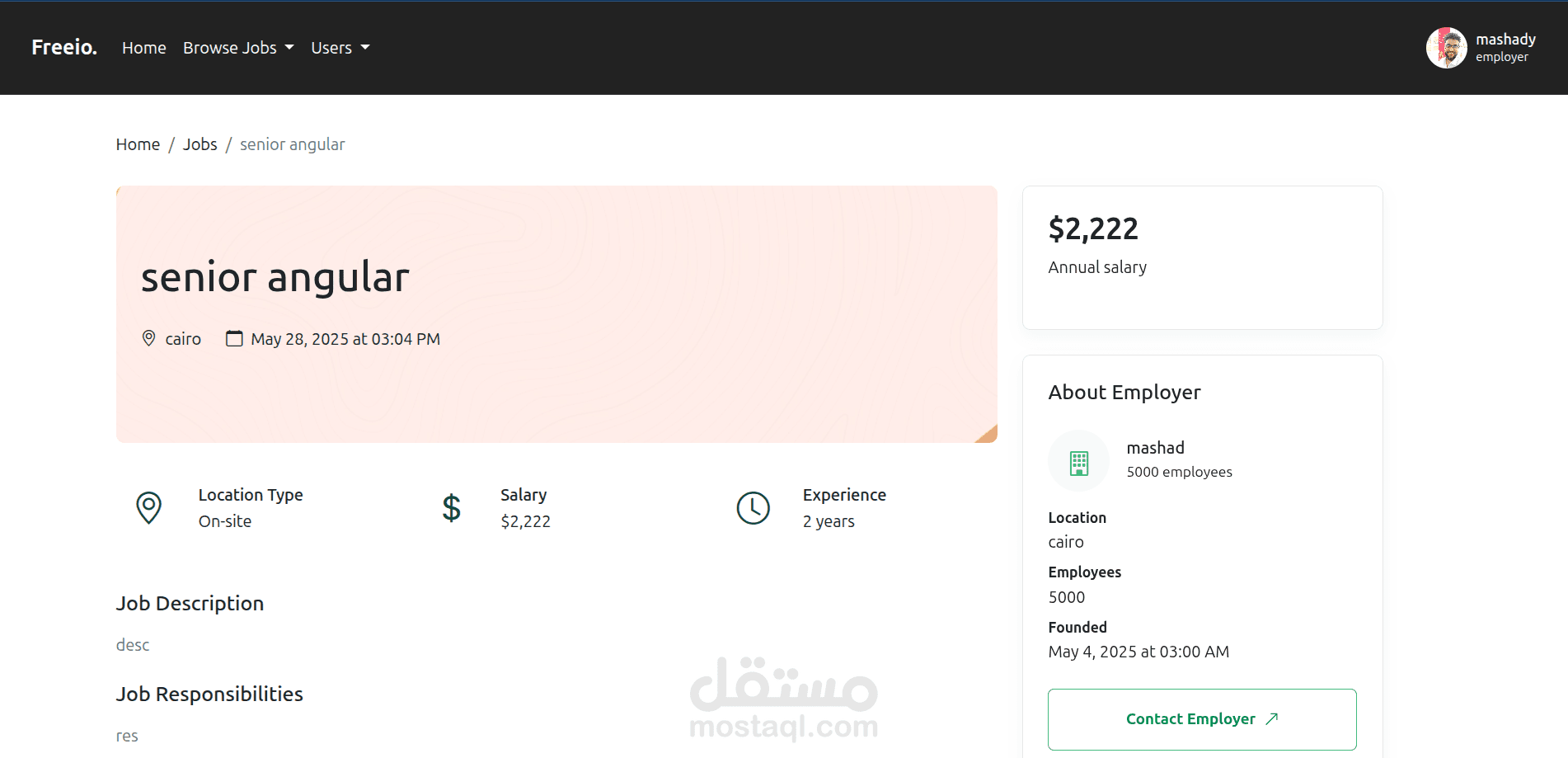Click the calendar icon next to posting date
The height and width of the screenshot is (758, 1568).
click(234, 338)
